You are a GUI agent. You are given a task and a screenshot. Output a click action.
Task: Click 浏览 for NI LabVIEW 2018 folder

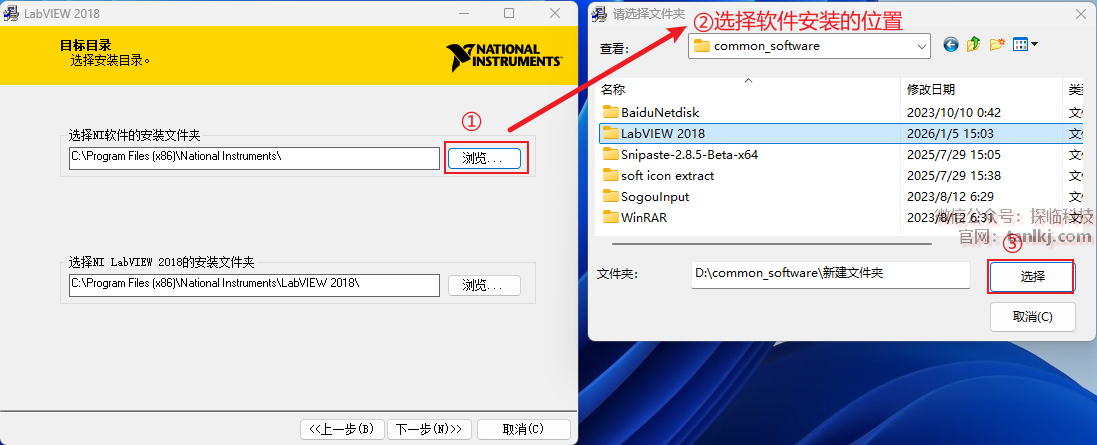[484, 285]
